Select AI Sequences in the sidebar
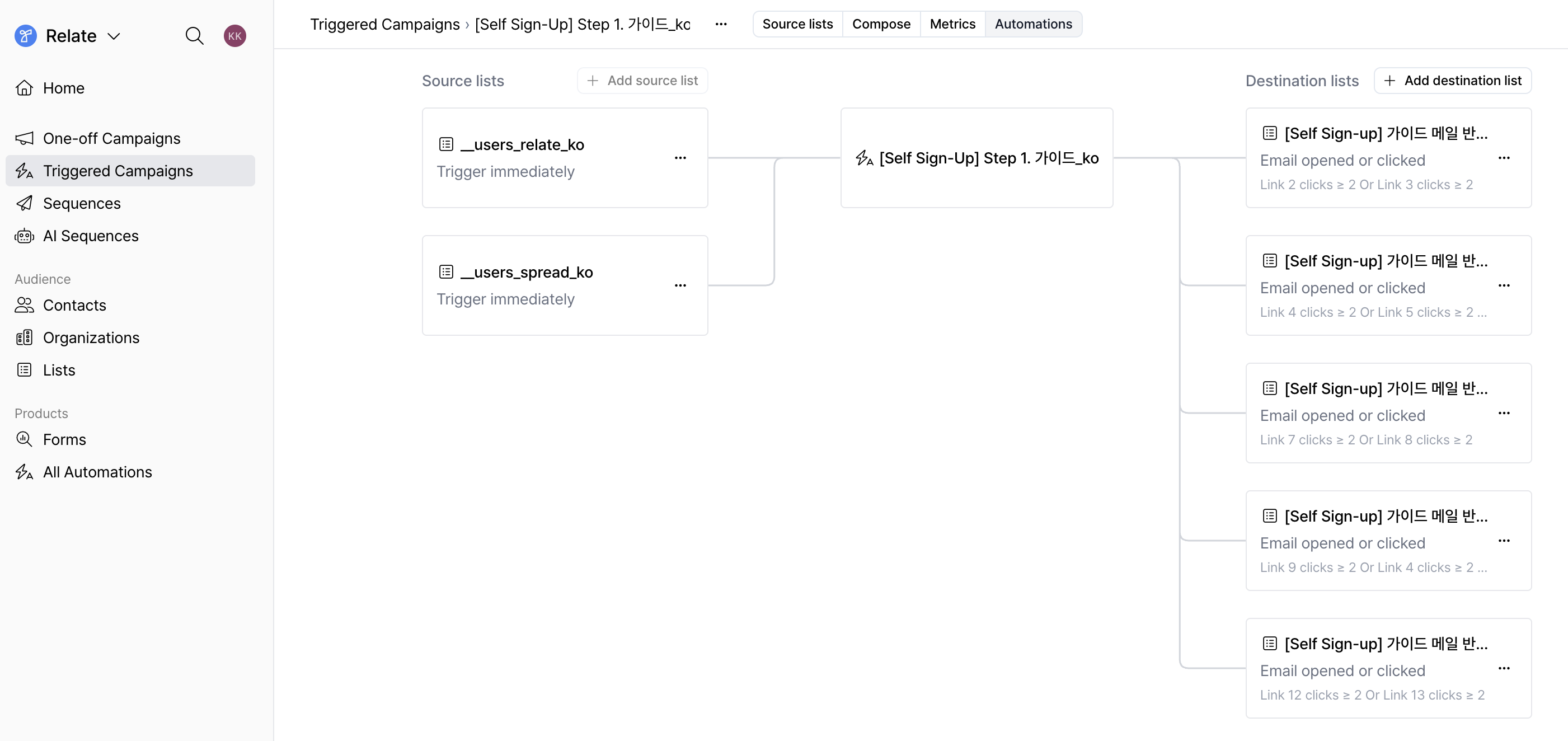Image resolution: width=1568 pixels, height=741 pixels. 91,236
